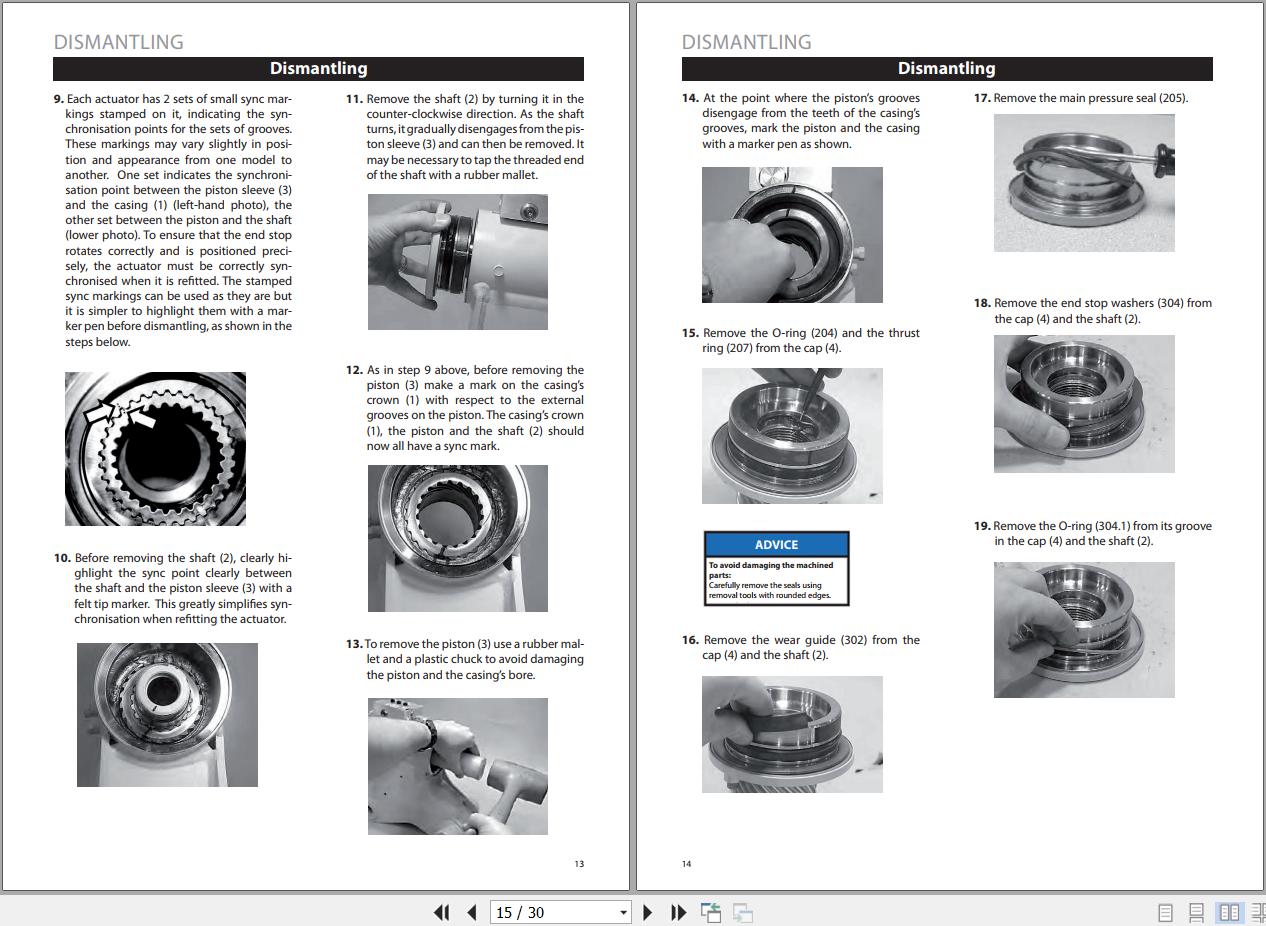Jump to the last page
The image size is (1266, 926).
point(678,912)
